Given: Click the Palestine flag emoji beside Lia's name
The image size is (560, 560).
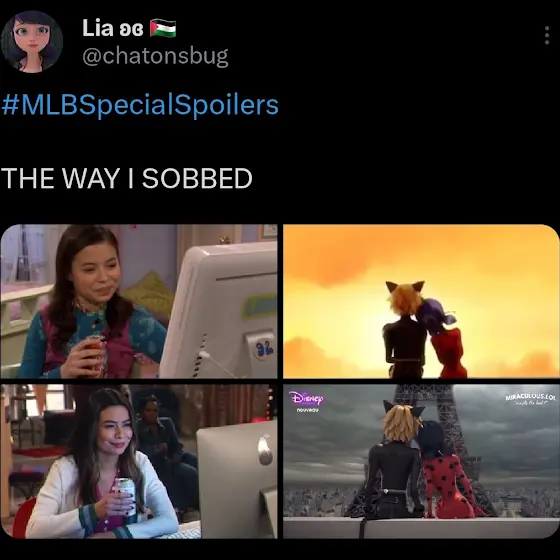Looking at the screenshot, I should 163,28.
